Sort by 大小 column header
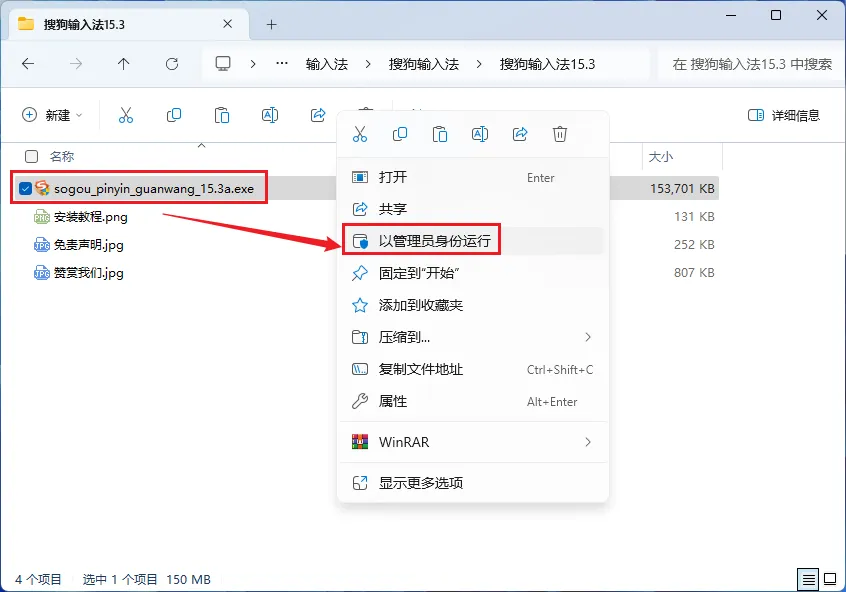The image size is (846, 592). tap(661, 156)
